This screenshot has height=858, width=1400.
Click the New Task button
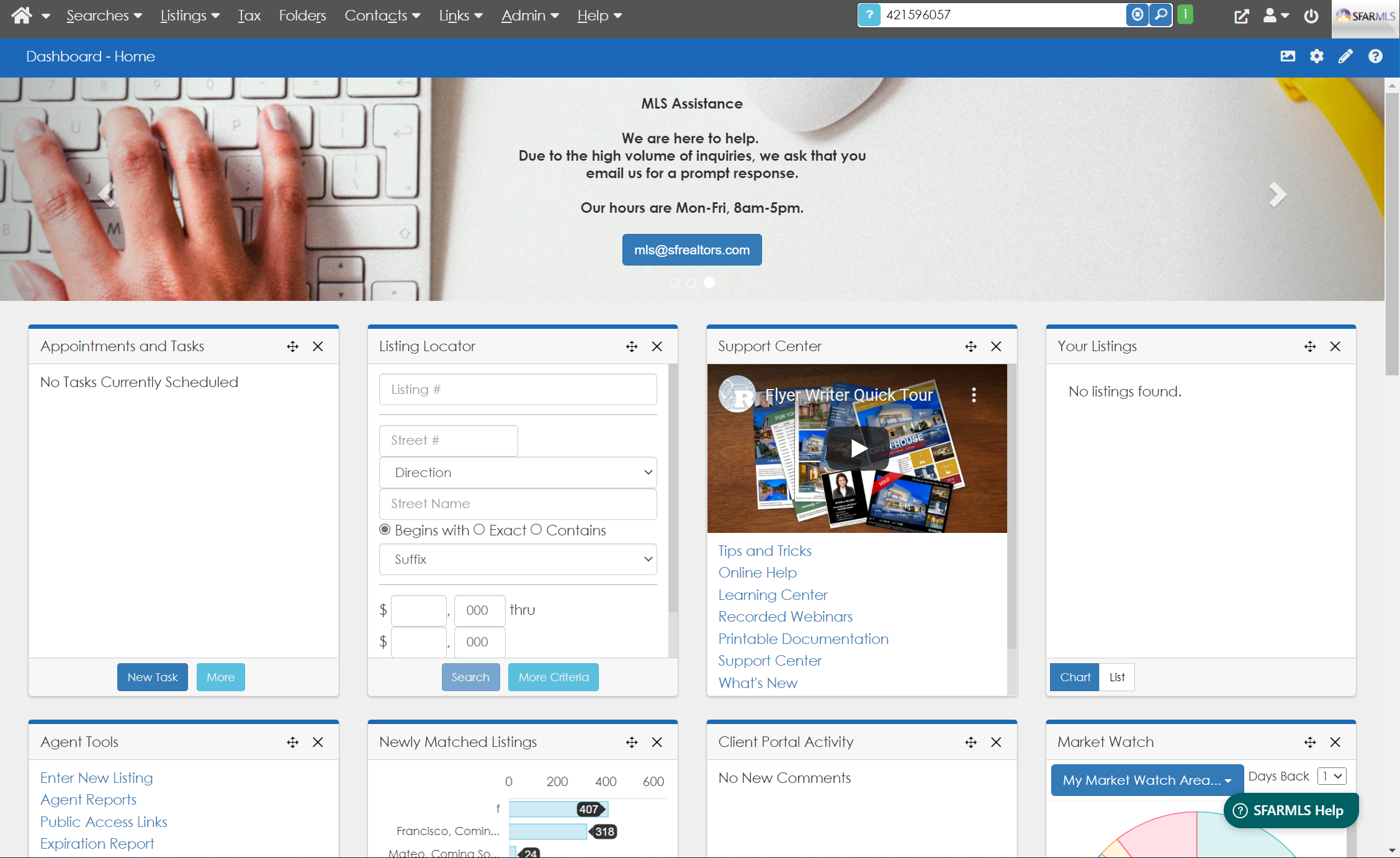(152, 677)
